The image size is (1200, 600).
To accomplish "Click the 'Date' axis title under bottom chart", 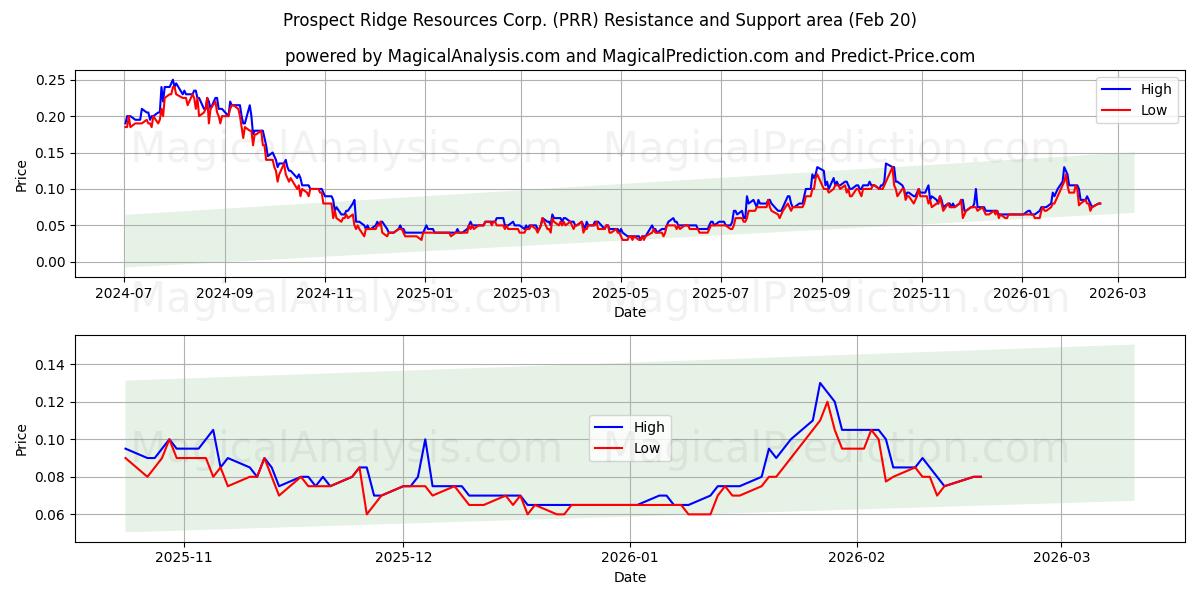I will point(630,578).
